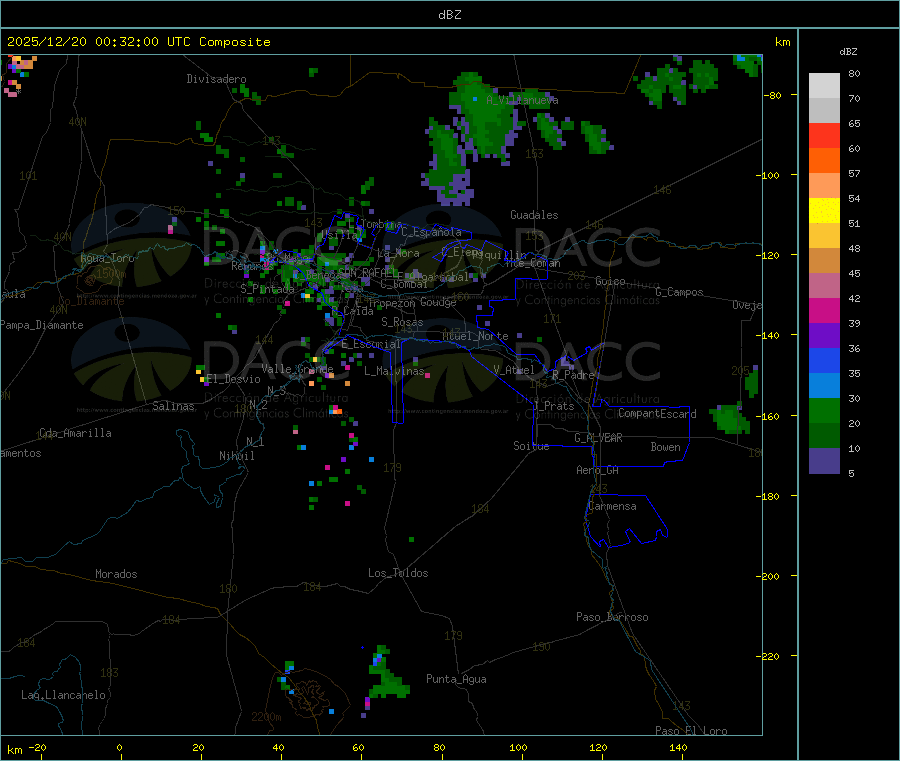Screen dimensions: 900x761
Task: Click the Guadales location label
Action: tap(534, 215)
